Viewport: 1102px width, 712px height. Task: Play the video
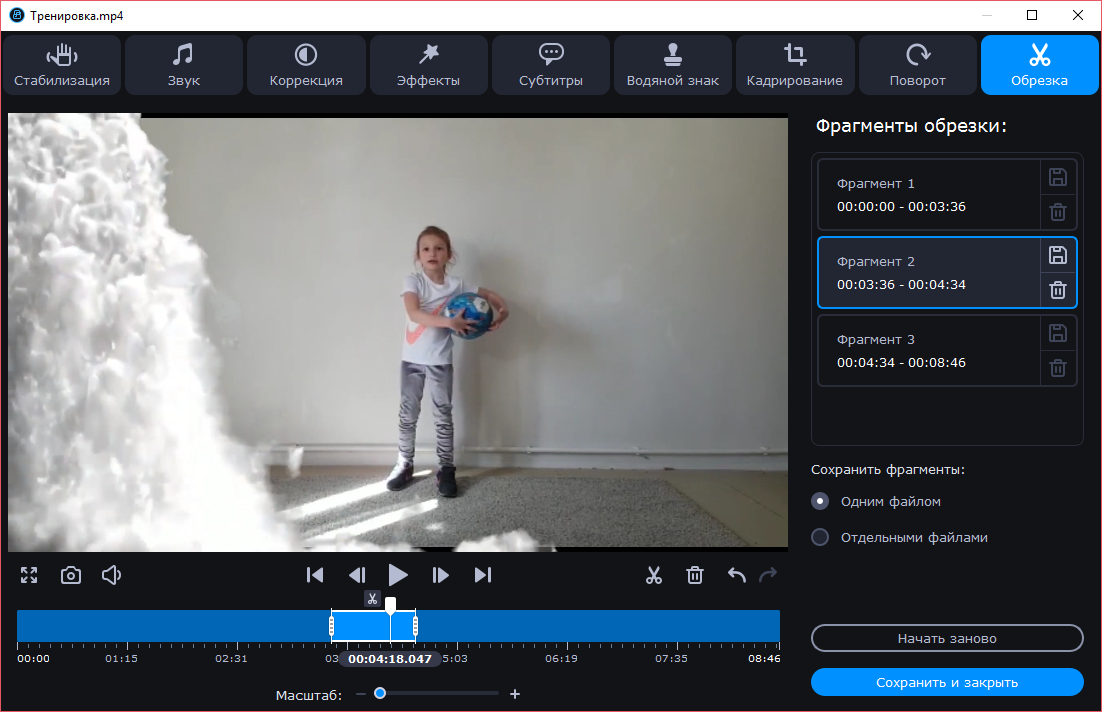coord(398,575)
